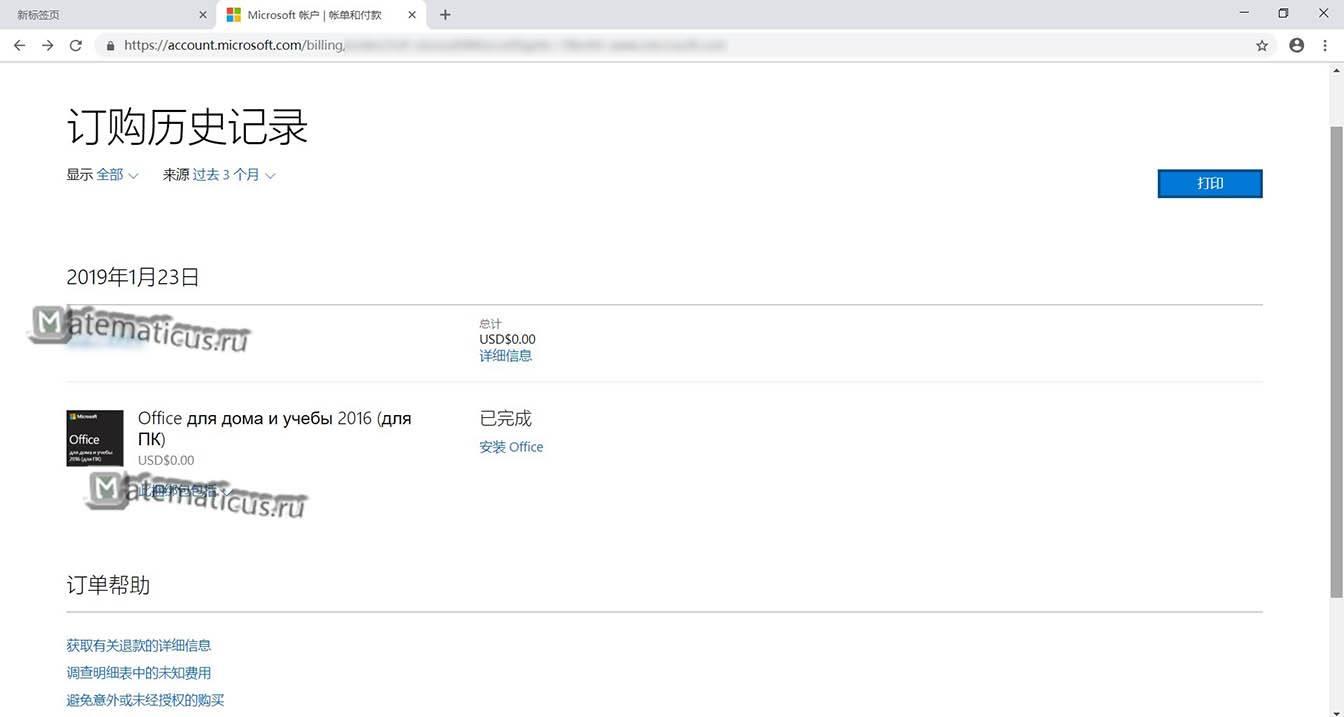Click the scrollbar up arrow

click(1336, 70)
